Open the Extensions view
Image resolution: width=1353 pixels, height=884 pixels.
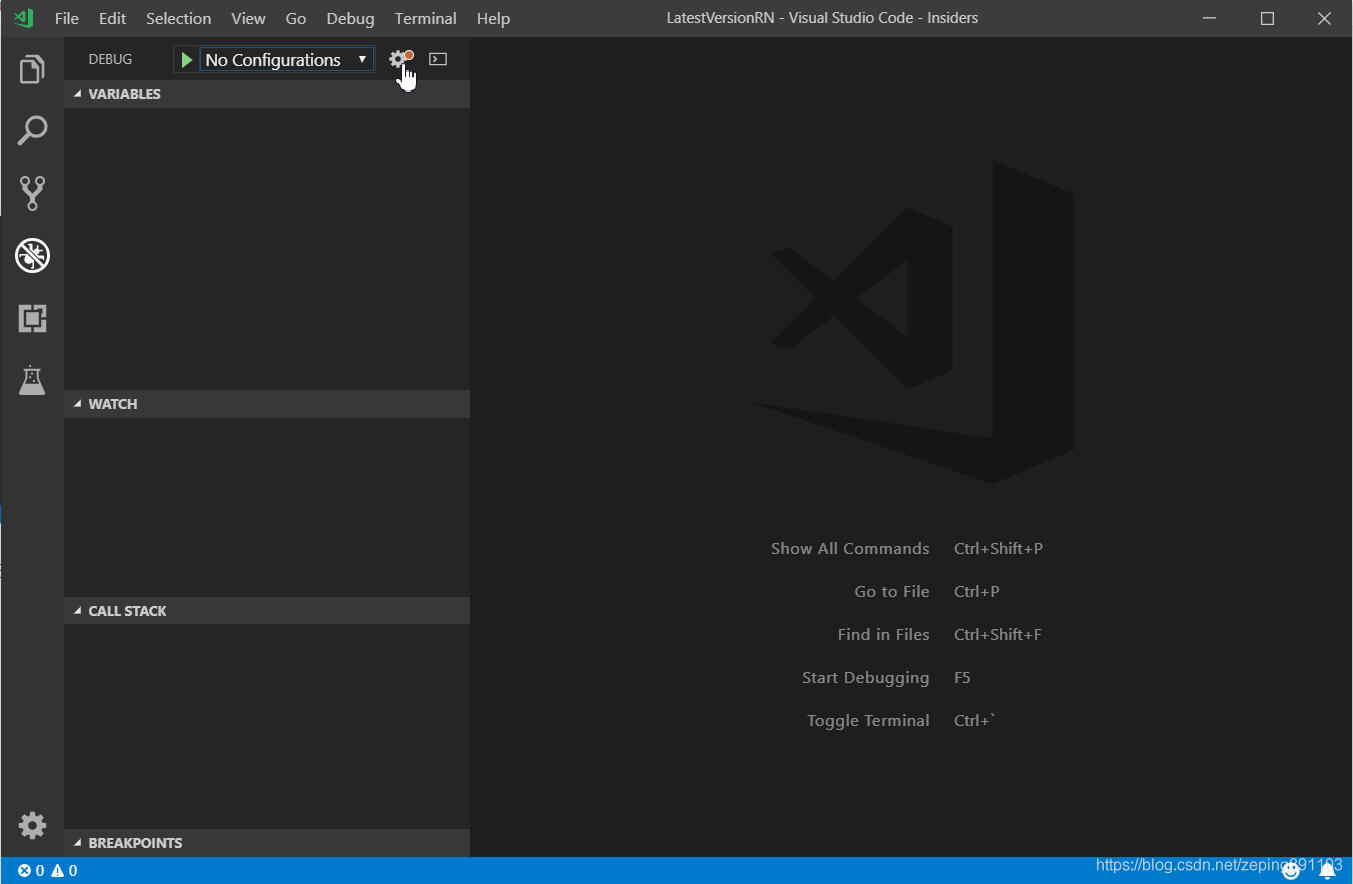32,319
